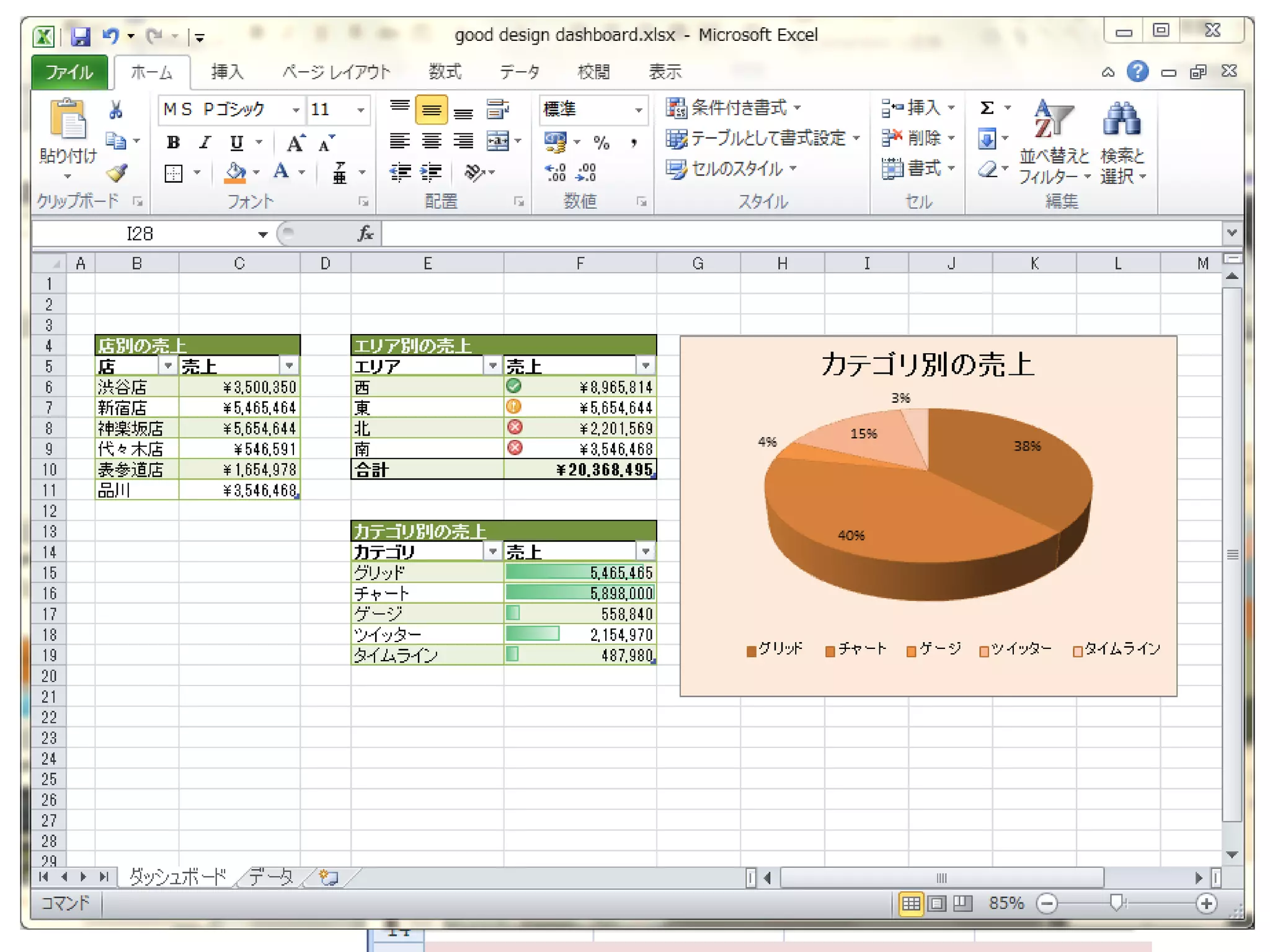Toggle middle vertical alignment button
The image size is (1270, 952).
click(431, 110)
